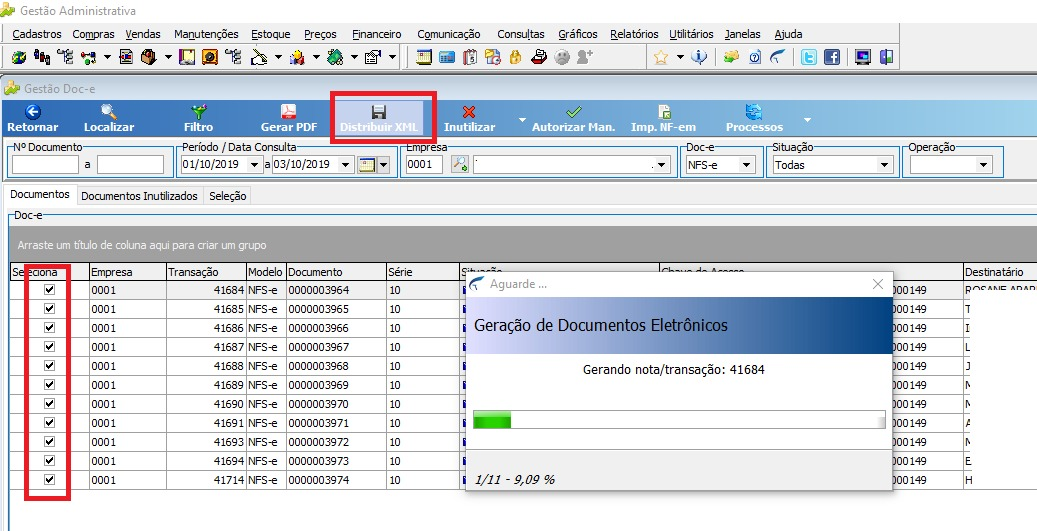Click the Gerar PDF button
Screen dimensions: 1037x531
click(289, 119)
